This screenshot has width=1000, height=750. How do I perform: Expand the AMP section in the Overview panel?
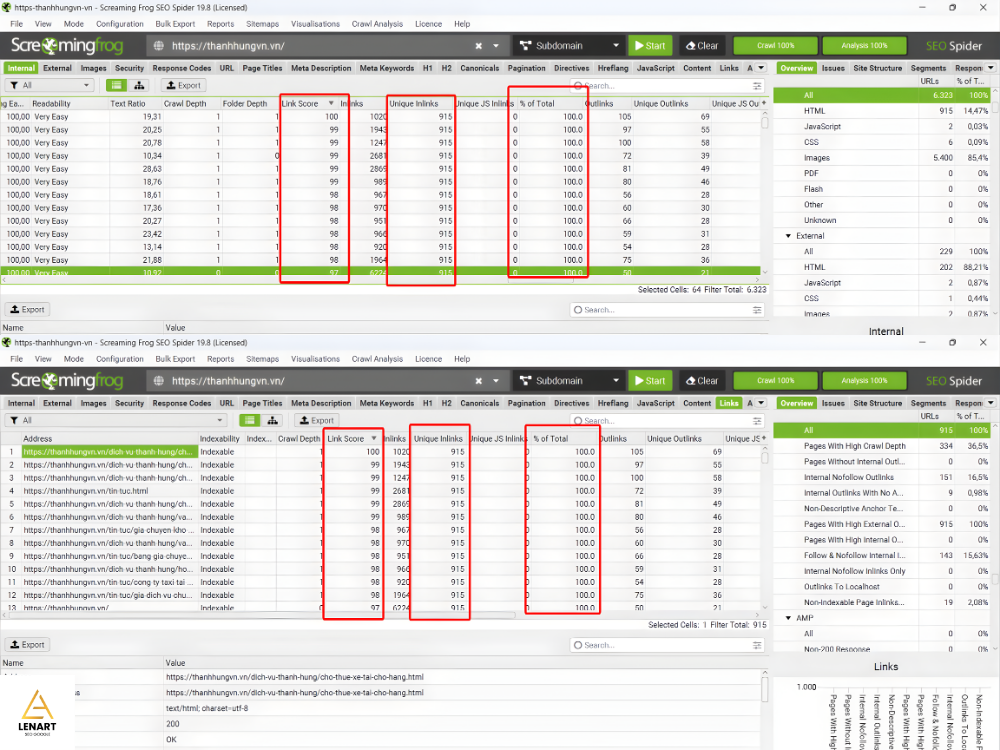click(789, 617)
